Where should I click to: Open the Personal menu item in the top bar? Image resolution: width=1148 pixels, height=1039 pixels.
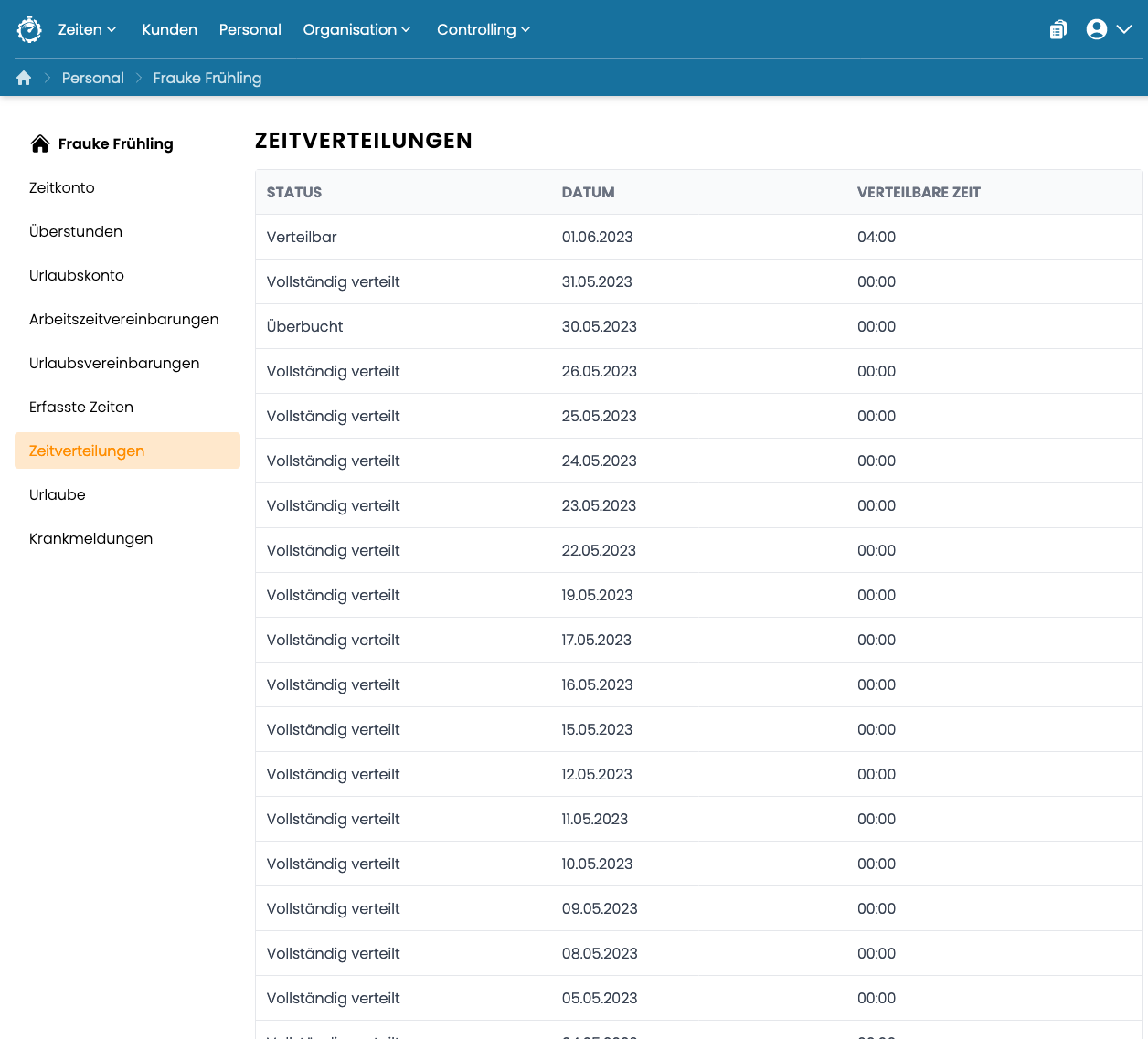coord(250,29)
